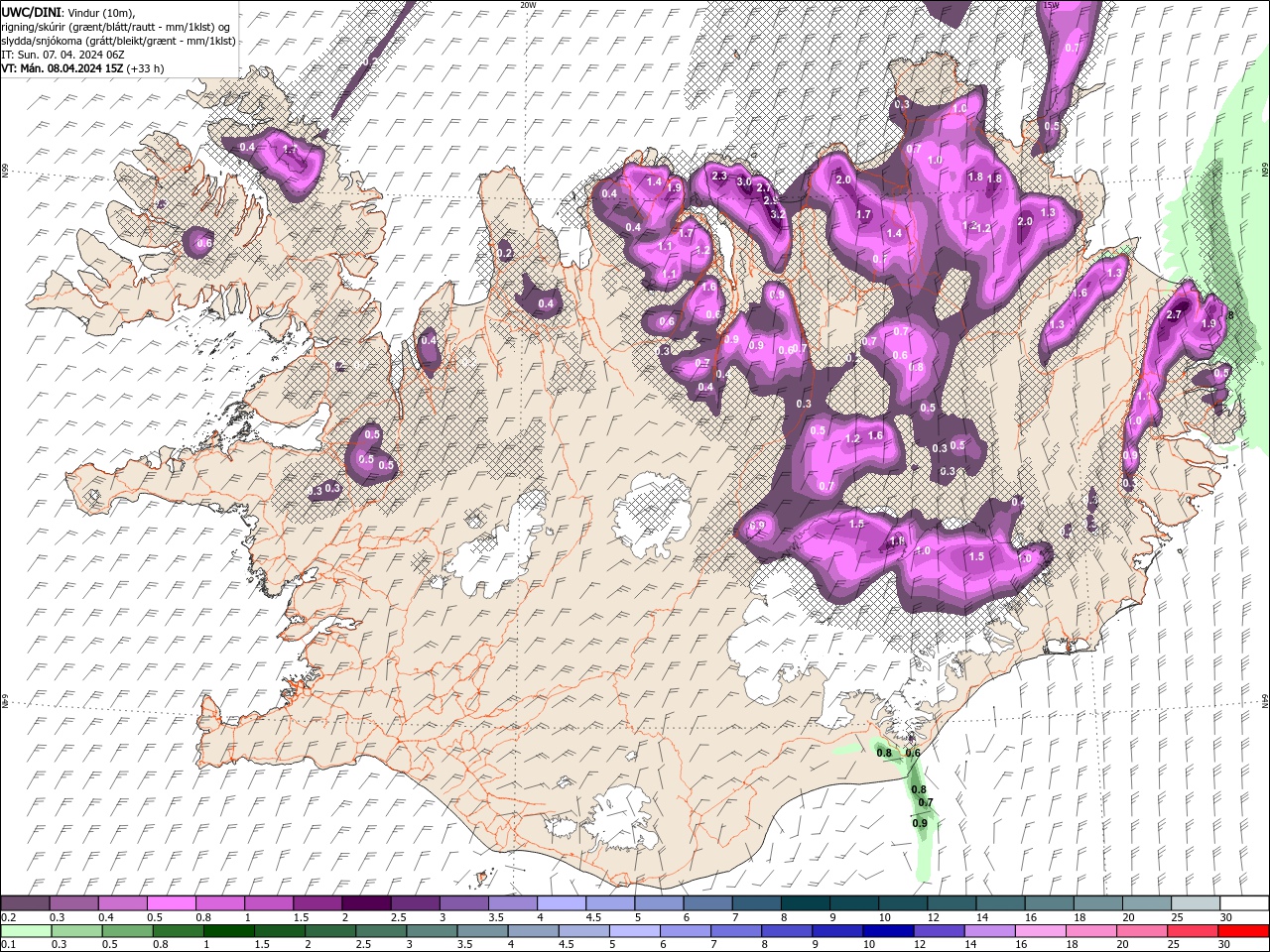The image size is (1270, 952).
Task: Select the bright red rain swatch starting at 30
Action: [x=1244, y=931]
